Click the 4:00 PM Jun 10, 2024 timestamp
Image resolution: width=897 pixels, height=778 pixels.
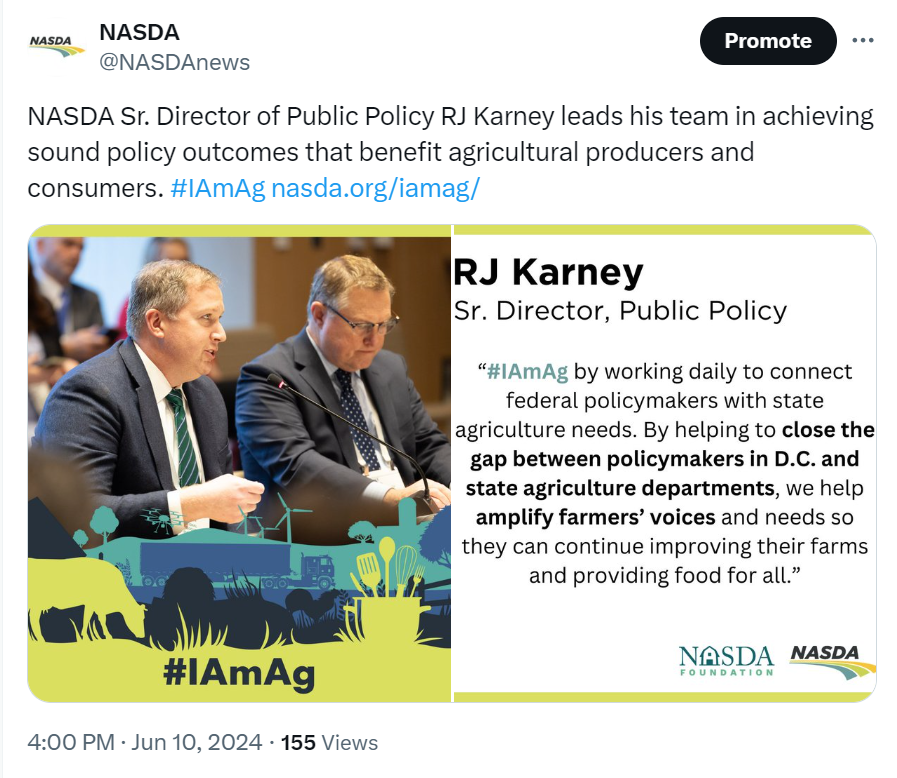(x=145, y=742)
